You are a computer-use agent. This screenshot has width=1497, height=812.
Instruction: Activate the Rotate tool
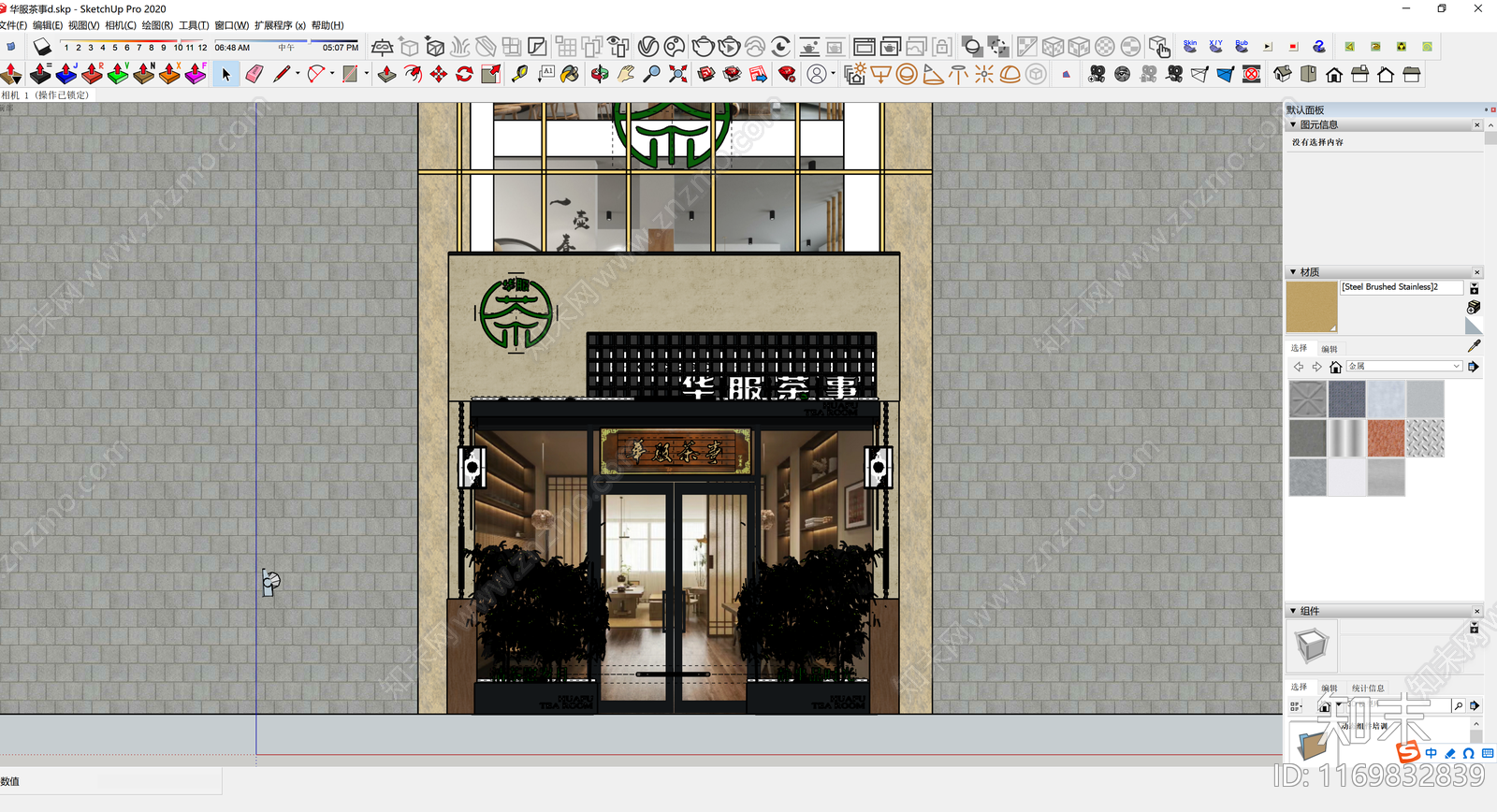click(464, 74)
